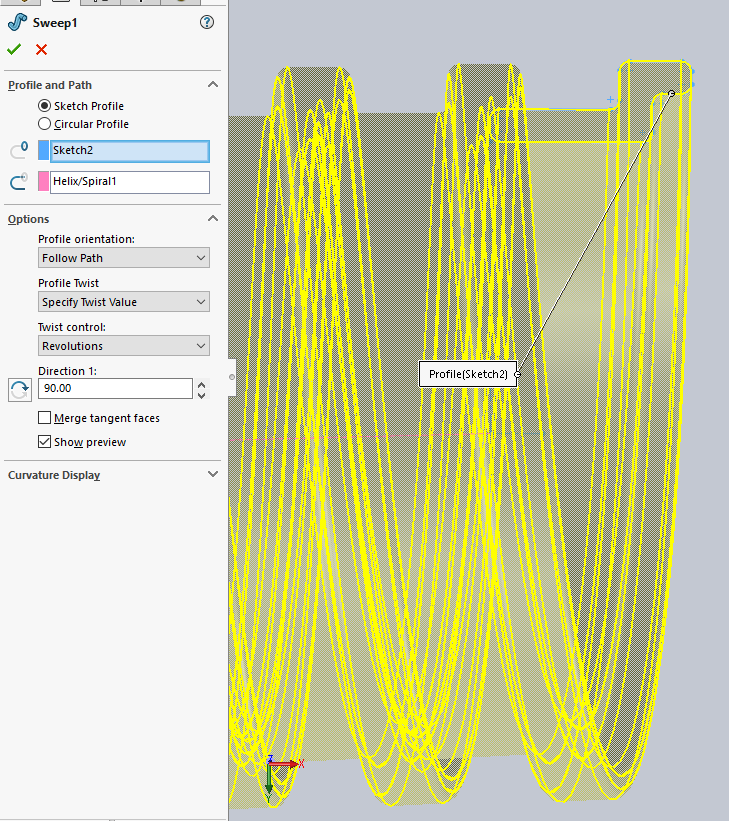Click the panel collapse handle on the divider
Screen dimensions: 729x821
(232, 377)
